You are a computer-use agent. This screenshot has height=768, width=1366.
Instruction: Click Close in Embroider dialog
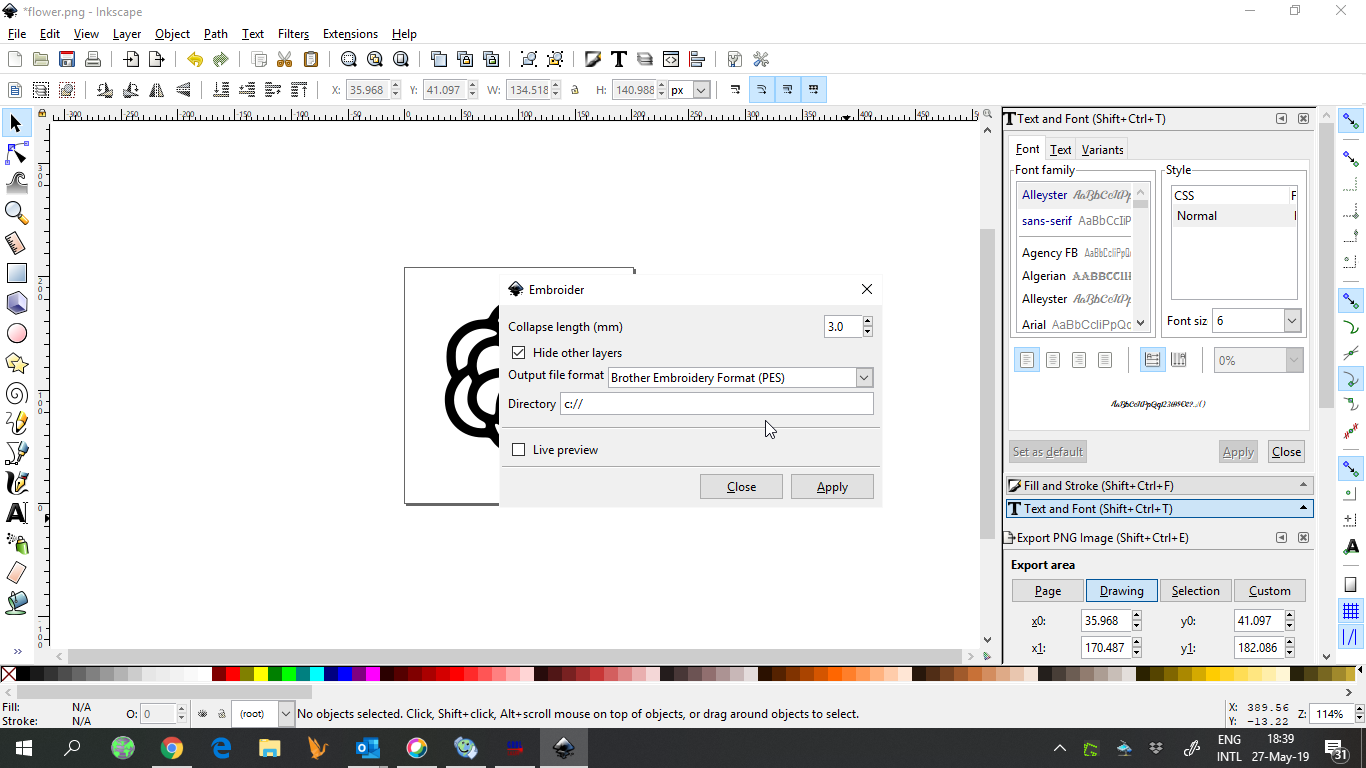[741, 487]
